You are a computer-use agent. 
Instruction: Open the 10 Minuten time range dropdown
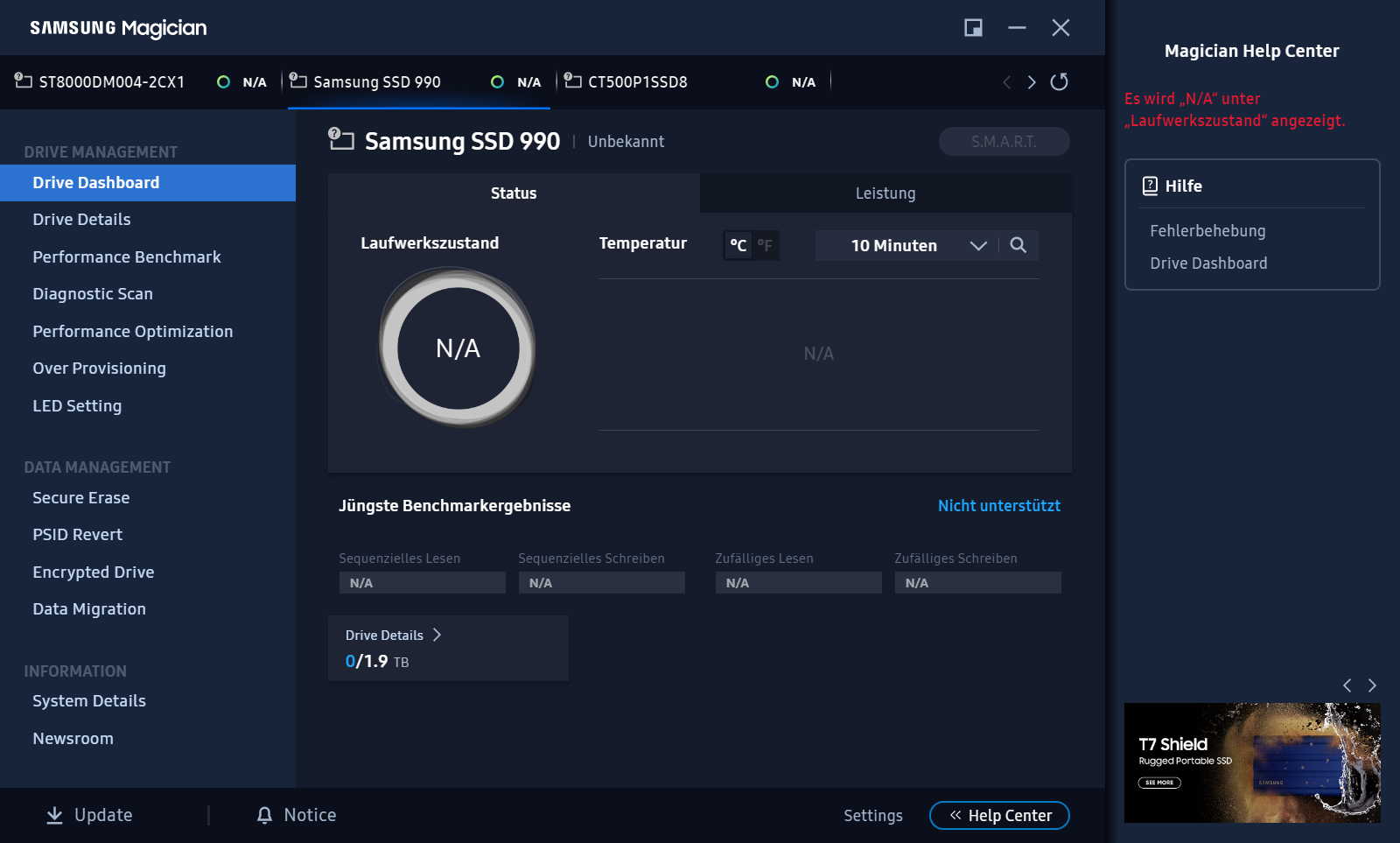click(x=906, y=246)
